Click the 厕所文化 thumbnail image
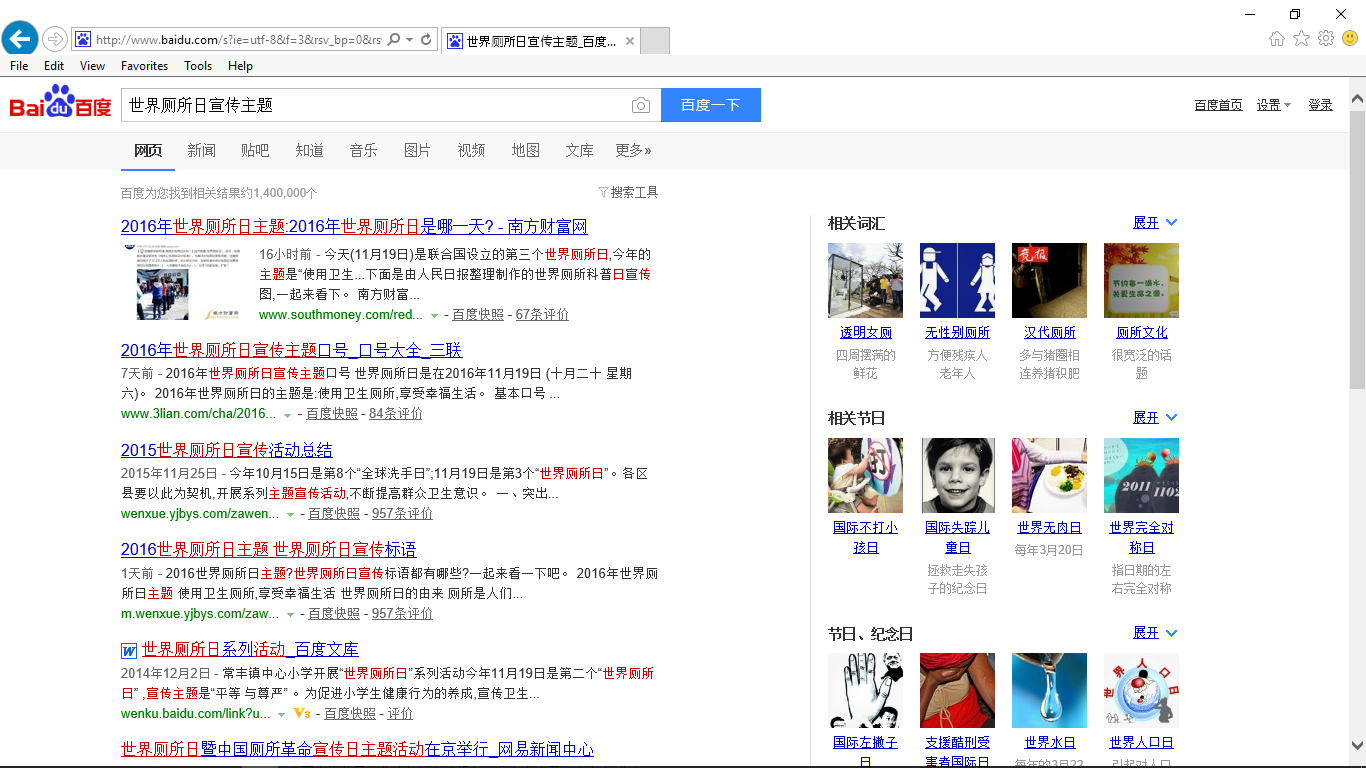Screen dimensions: 1366x768 coord(1141,280)
